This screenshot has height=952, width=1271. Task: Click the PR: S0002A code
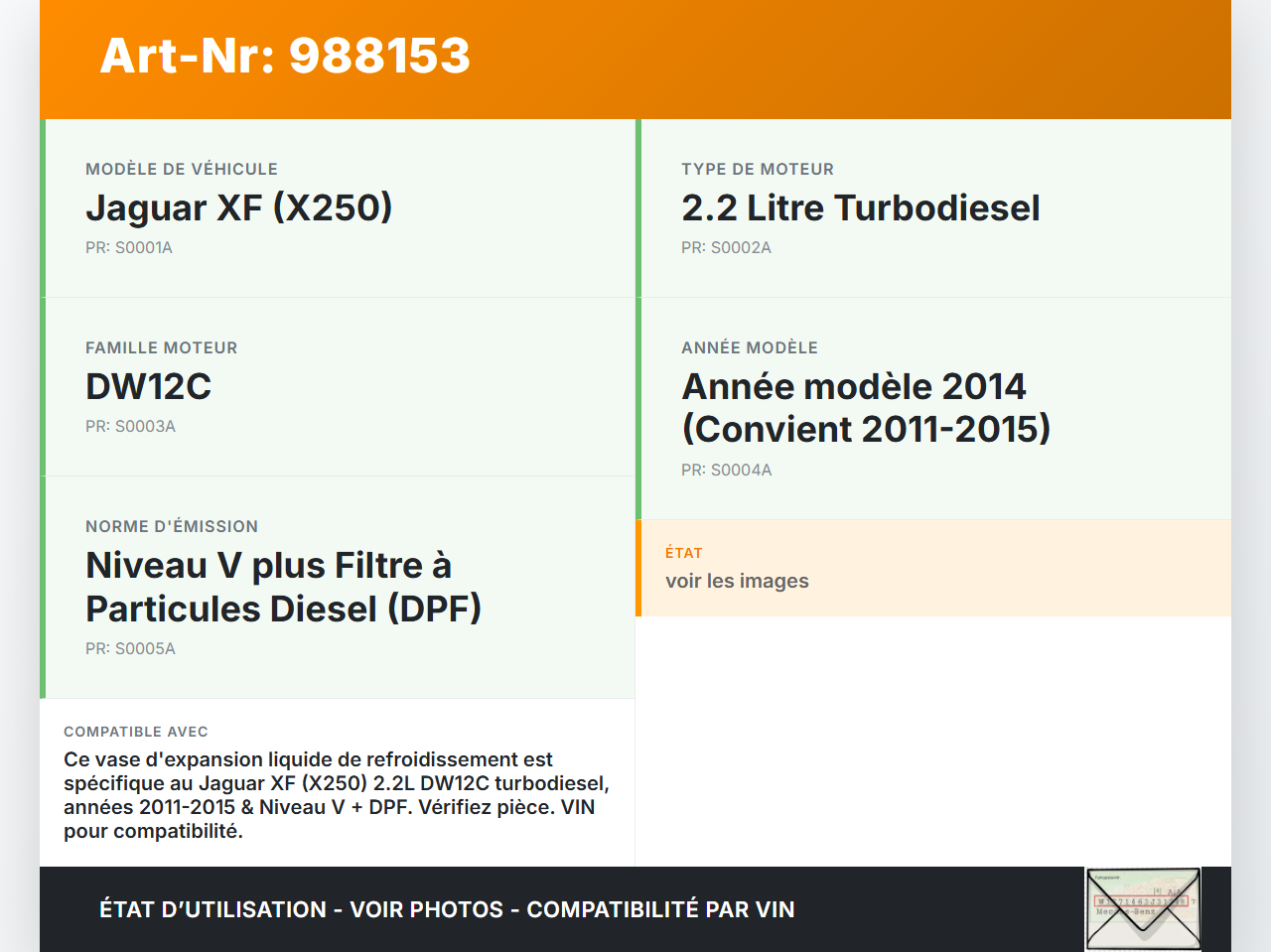pos(726,247)
